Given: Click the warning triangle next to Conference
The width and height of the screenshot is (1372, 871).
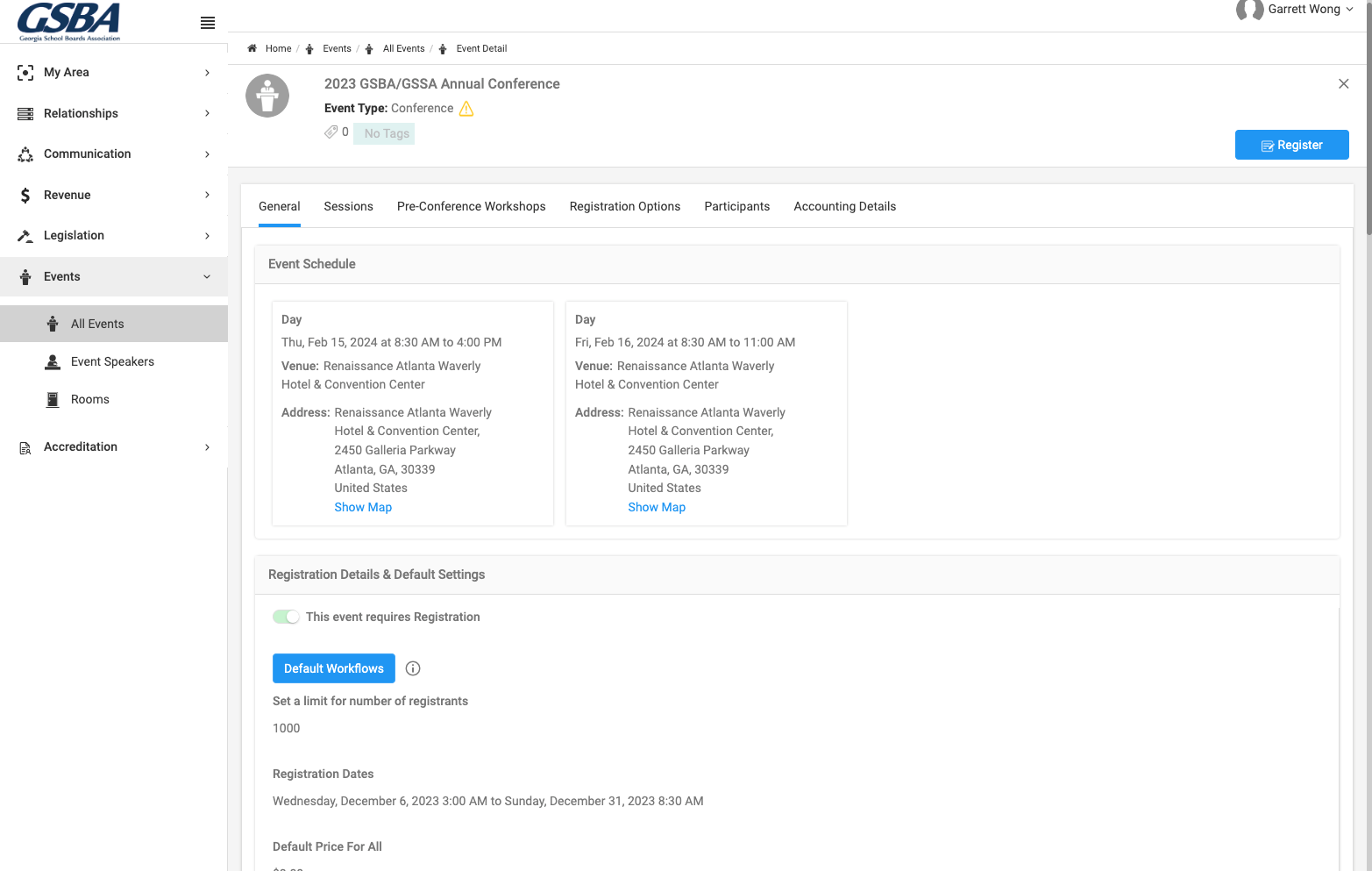Looking at the screenshot, I should (x=466, y=109).
